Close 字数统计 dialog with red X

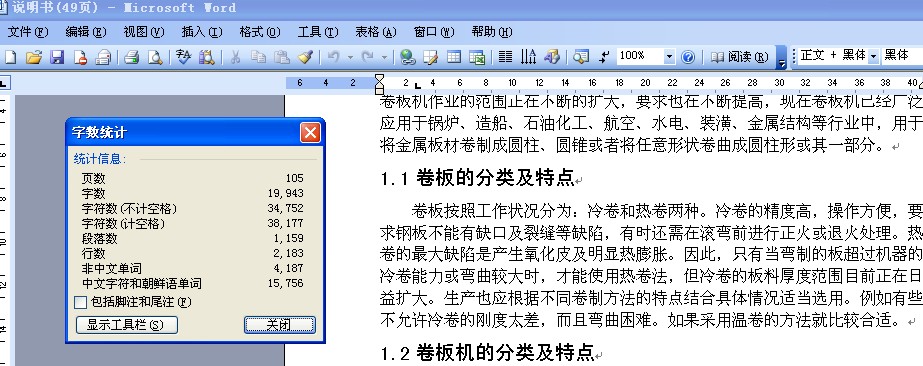point(310,132)
